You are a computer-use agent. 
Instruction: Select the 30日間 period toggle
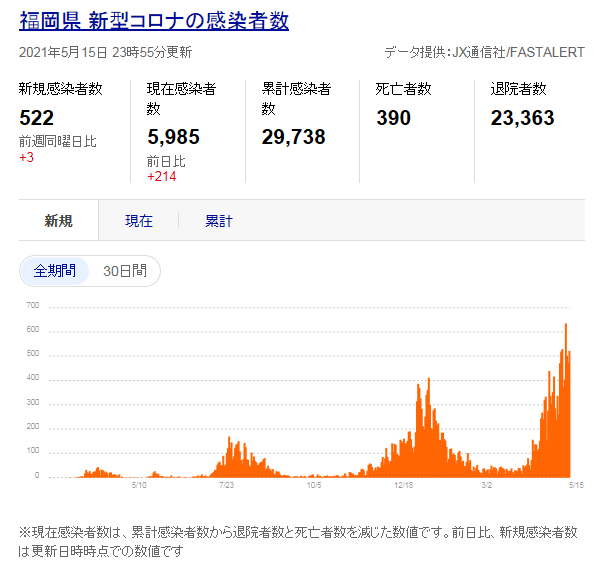coord(125,271)
